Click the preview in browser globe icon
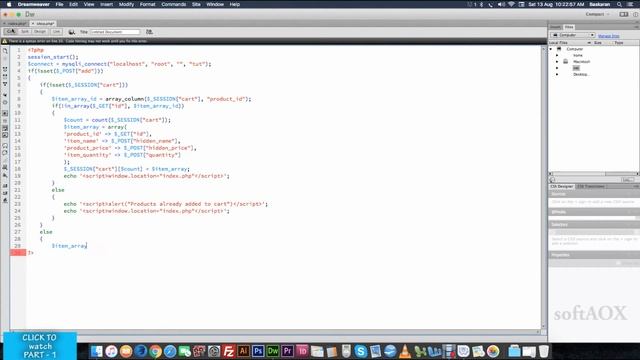The image size is (640, 360). click(x=72, y=32)
